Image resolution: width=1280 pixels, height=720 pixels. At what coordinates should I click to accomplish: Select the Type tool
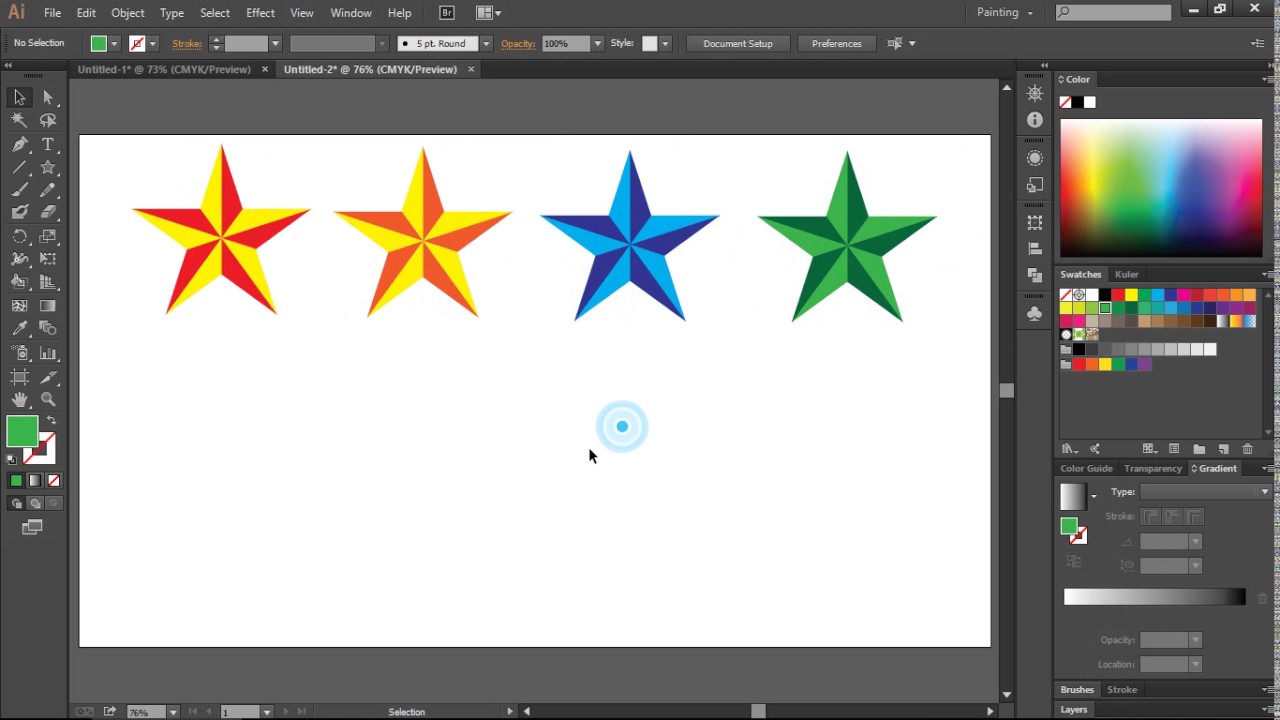[x=48, y=144]
